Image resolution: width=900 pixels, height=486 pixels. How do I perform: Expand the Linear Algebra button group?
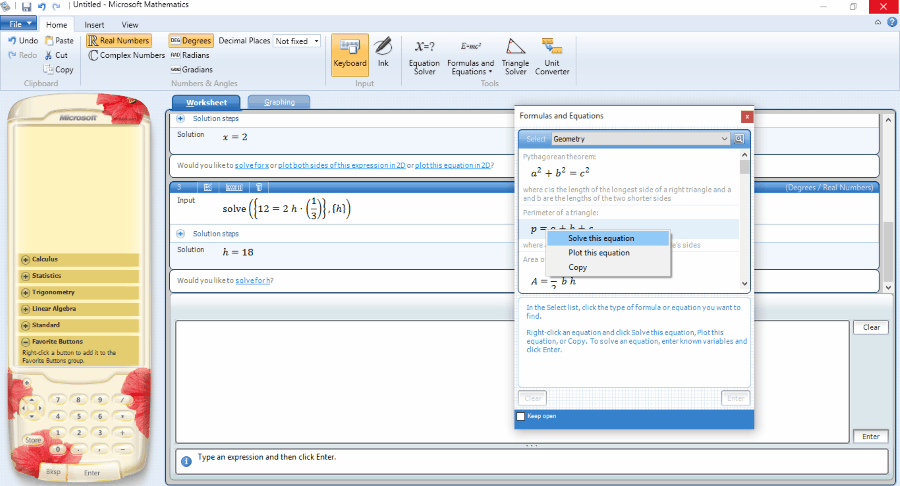[79, 309]
